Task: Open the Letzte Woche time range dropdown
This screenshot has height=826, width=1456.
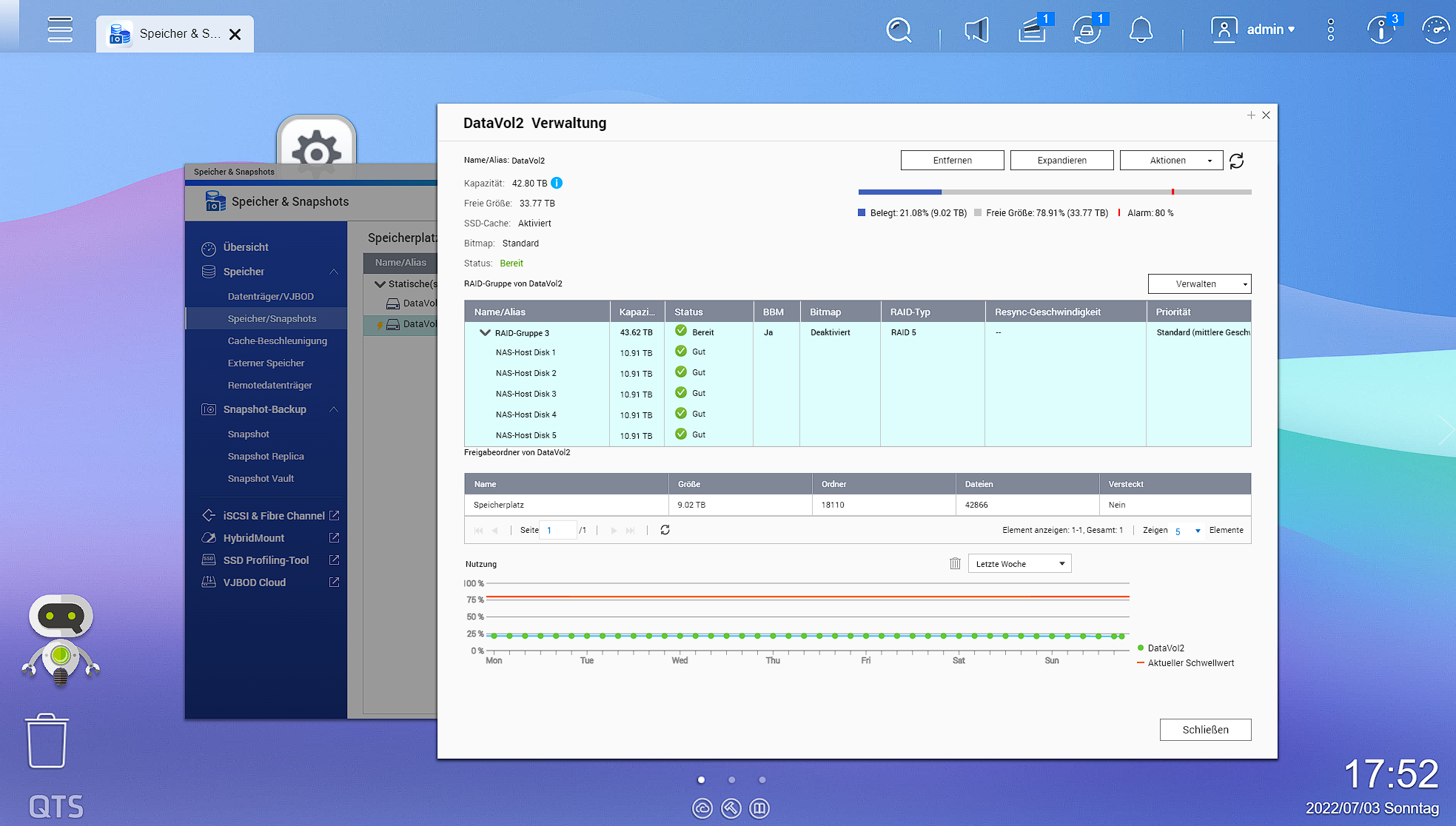Action: click(1019, 564)
